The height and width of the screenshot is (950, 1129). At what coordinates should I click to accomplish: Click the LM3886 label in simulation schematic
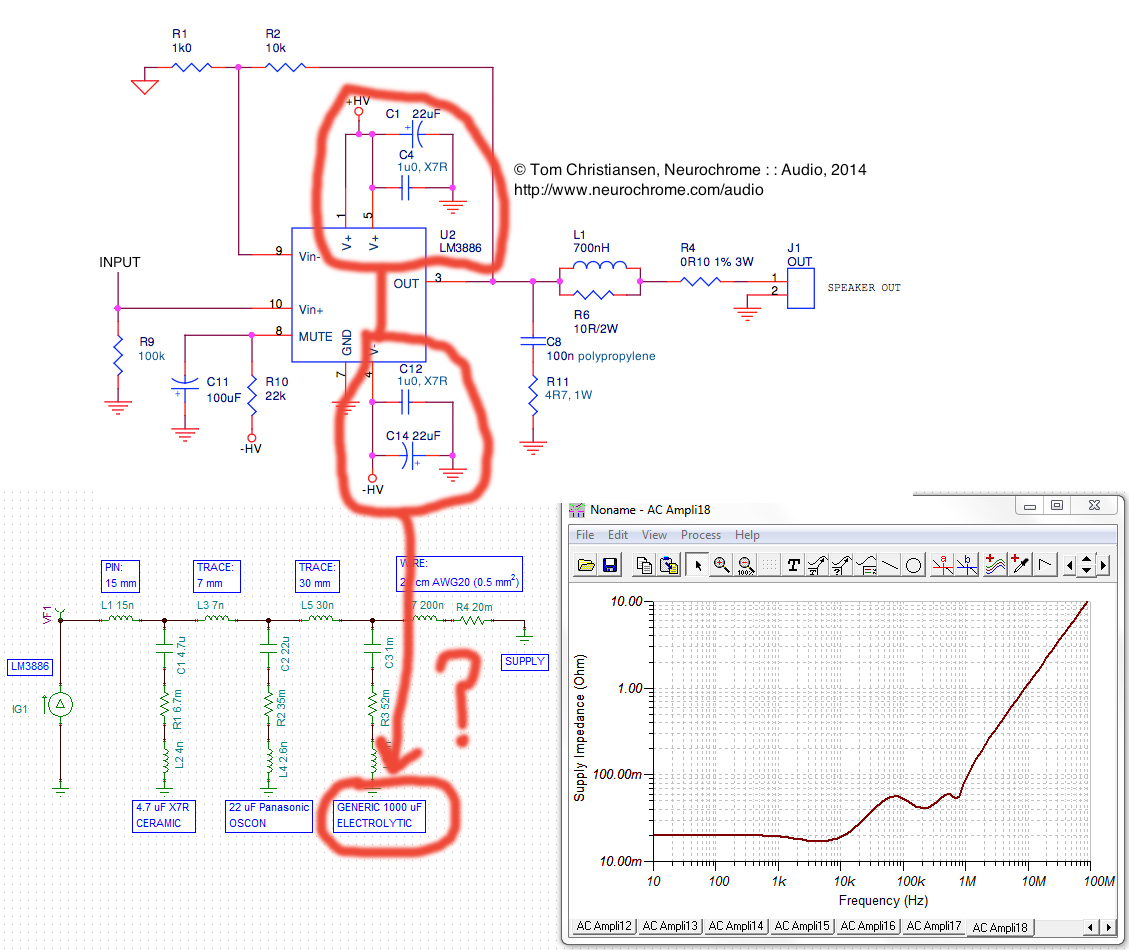tap(30, 667)
